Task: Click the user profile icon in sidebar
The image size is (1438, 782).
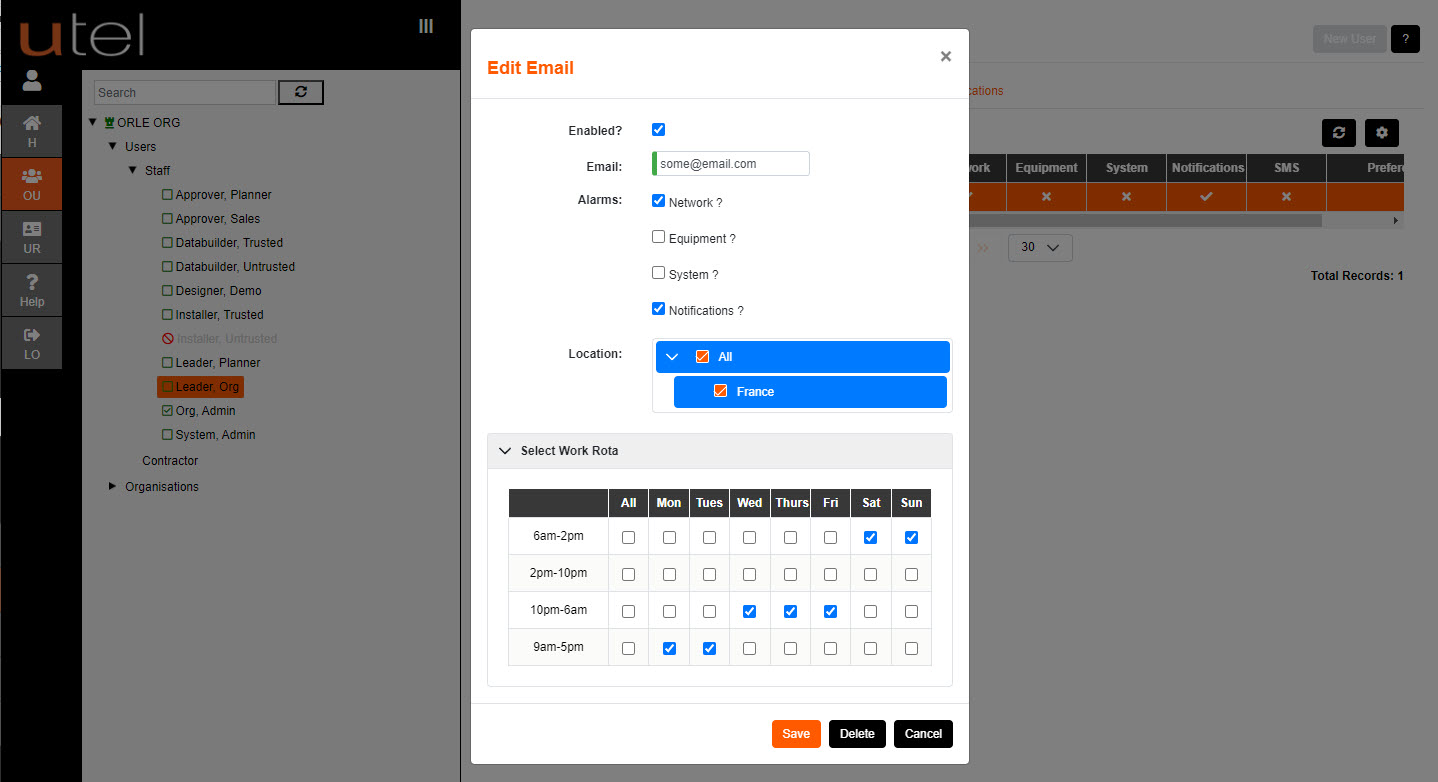Action: click(32, 80)
